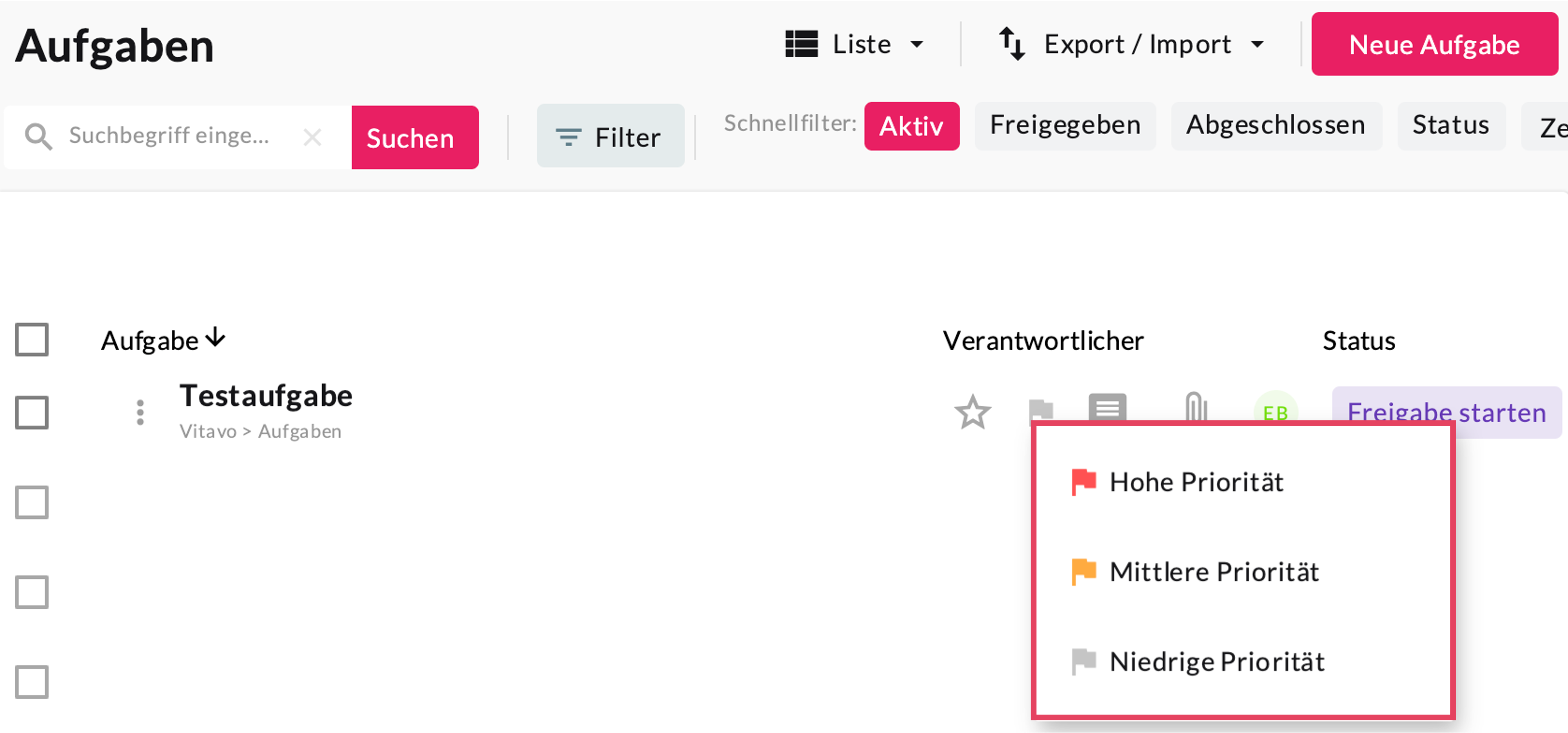Open the three-dot menu for Testaufgabe
Screen dimensions: 1568x733
pos(140,413)
